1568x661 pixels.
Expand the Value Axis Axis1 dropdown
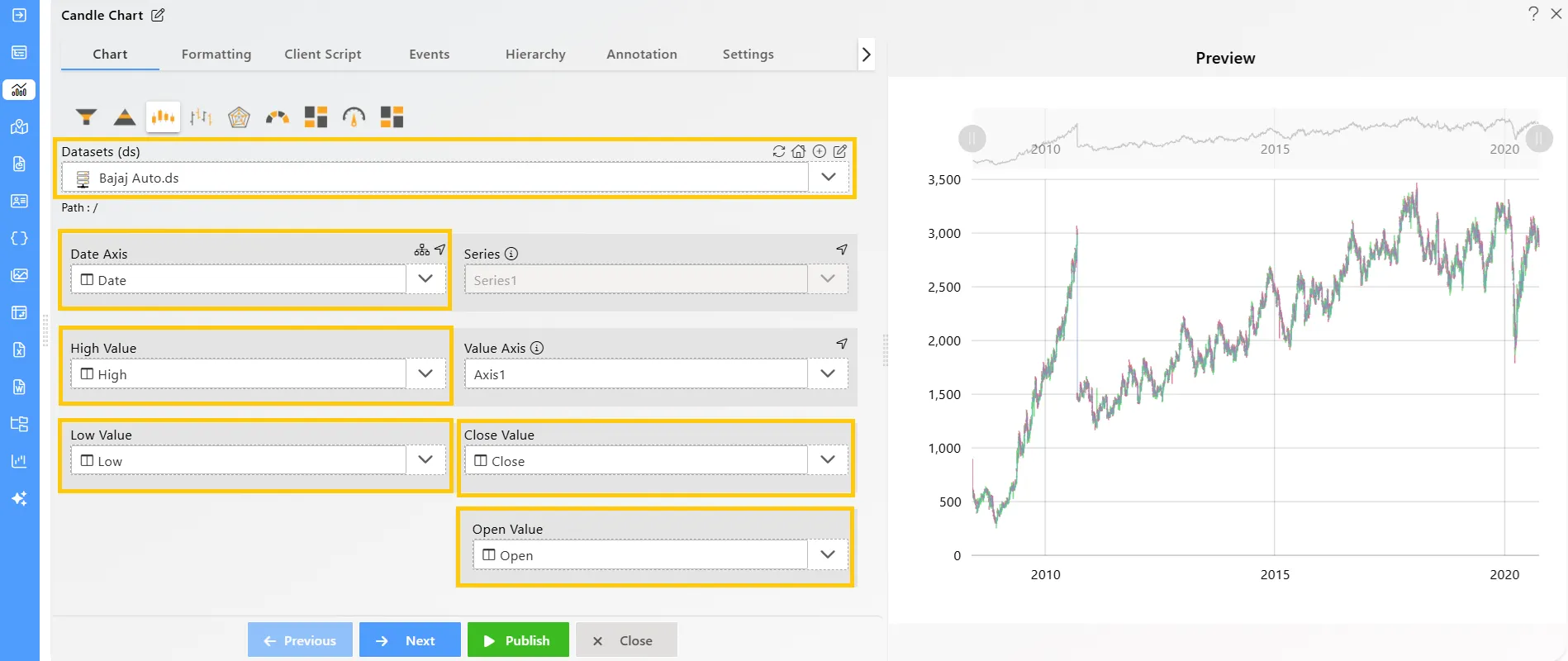(828, 373)
